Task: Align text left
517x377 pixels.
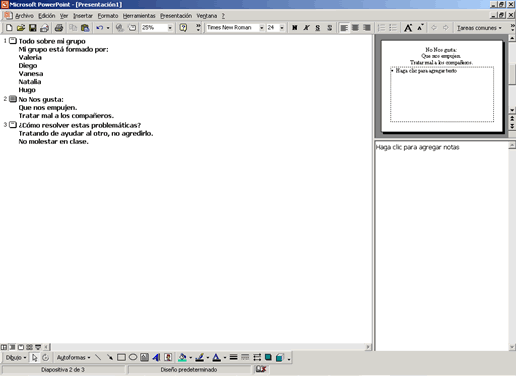Action: (x=344, y=28)
